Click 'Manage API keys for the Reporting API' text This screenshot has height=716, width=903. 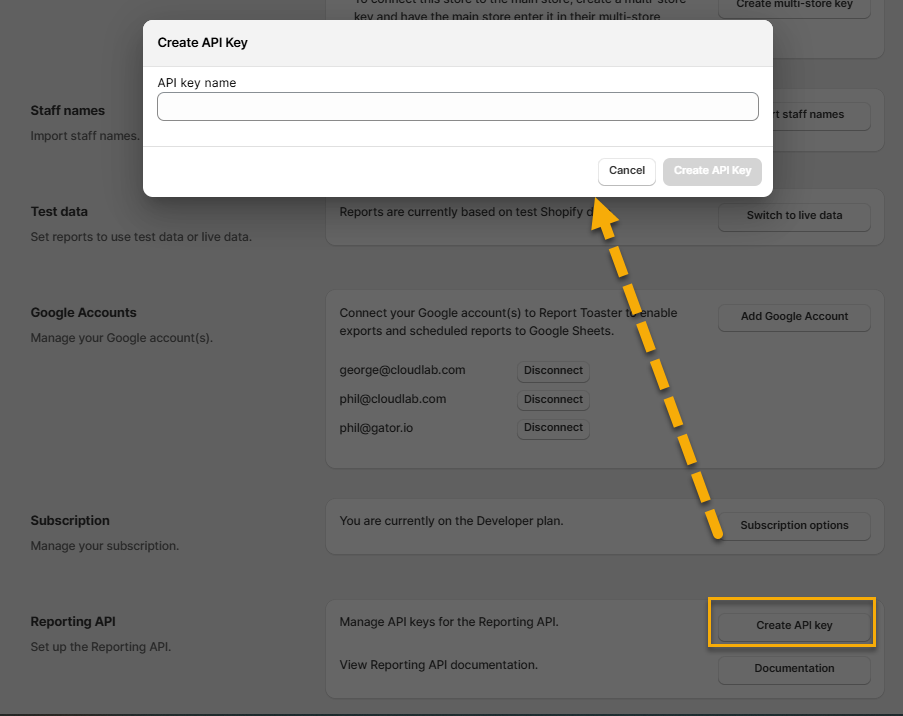coord(449,622)
